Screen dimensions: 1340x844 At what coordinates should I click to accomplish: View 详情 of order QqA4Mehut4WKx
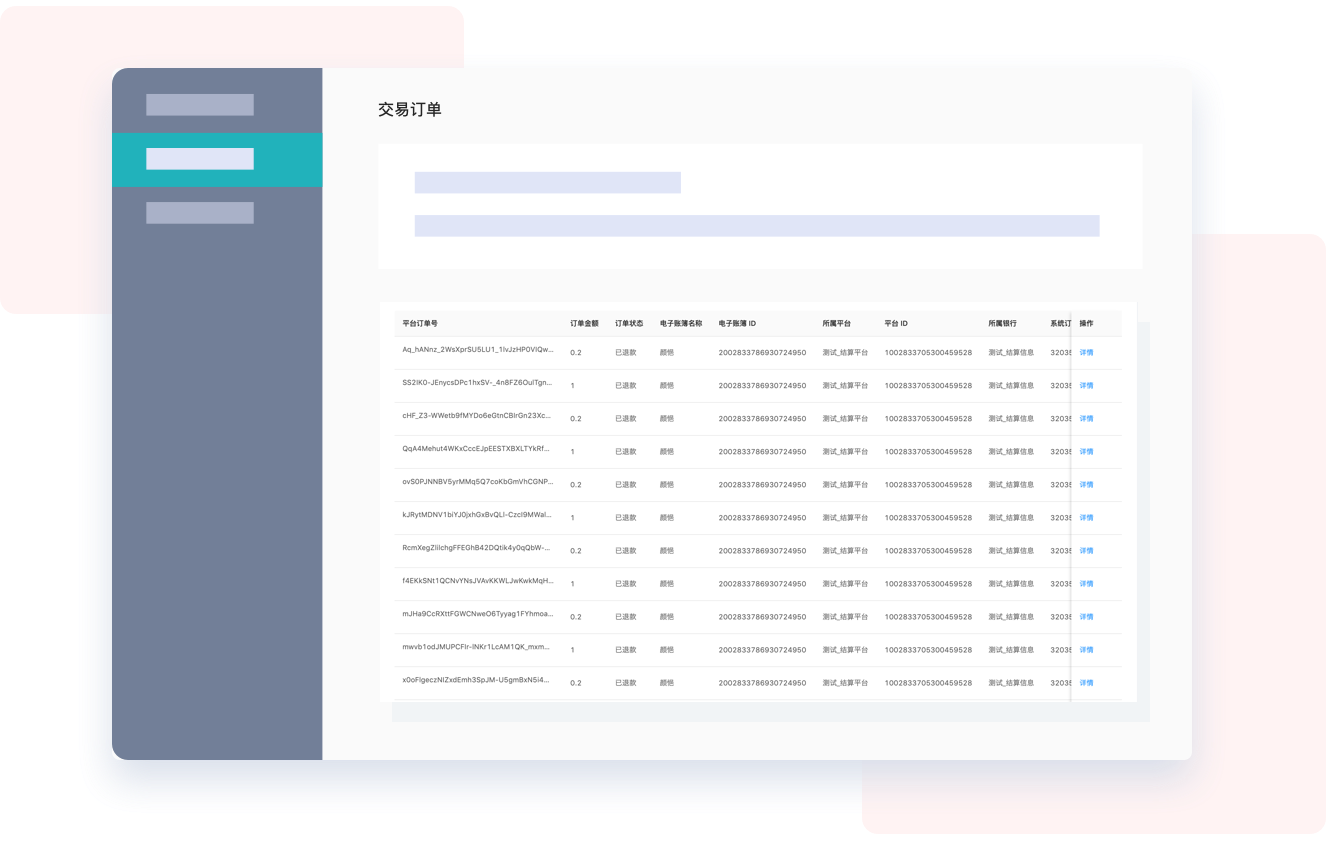(x=1086, y=451)
